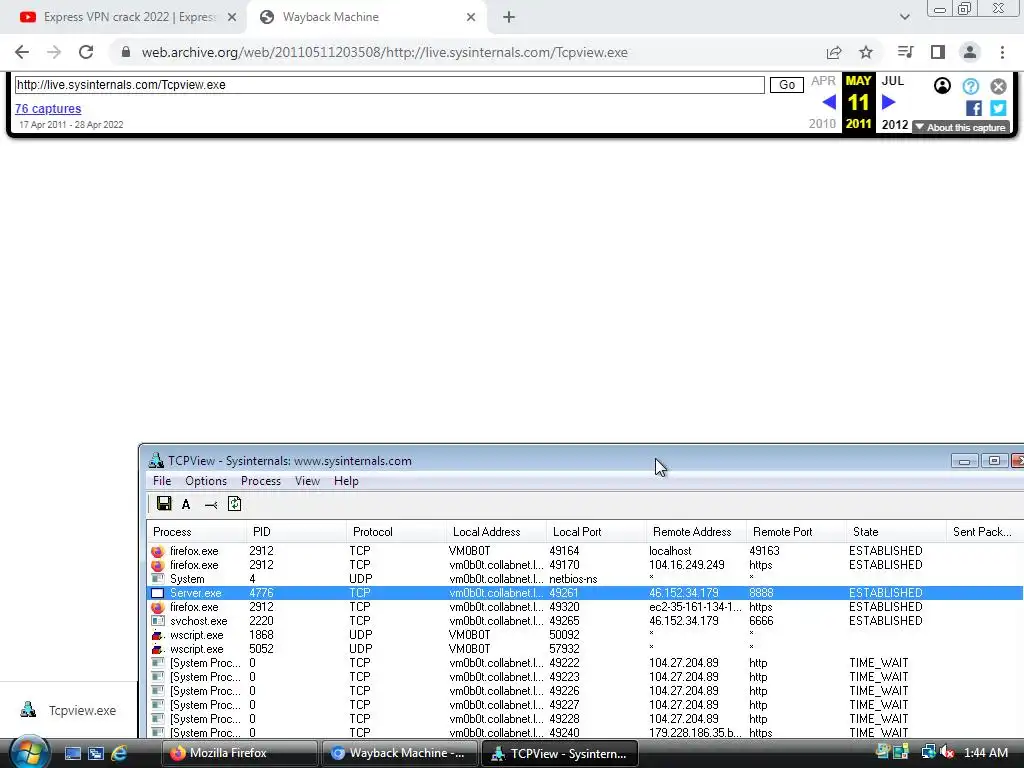Open the TCPView Options menu
Screen dimensions: 1024x768
point(206,481)
